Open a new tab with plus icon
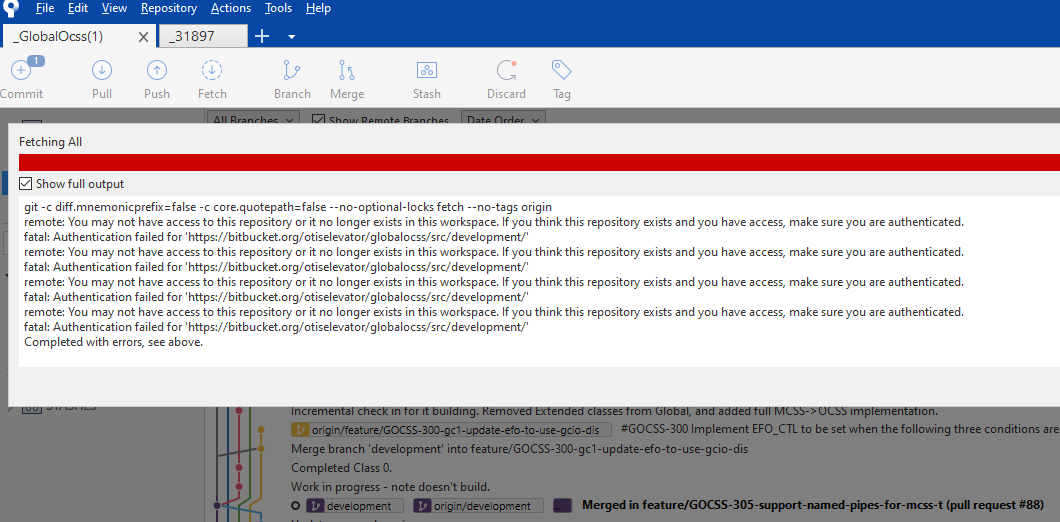The image size is (1060, 522). tap(262, 37)
